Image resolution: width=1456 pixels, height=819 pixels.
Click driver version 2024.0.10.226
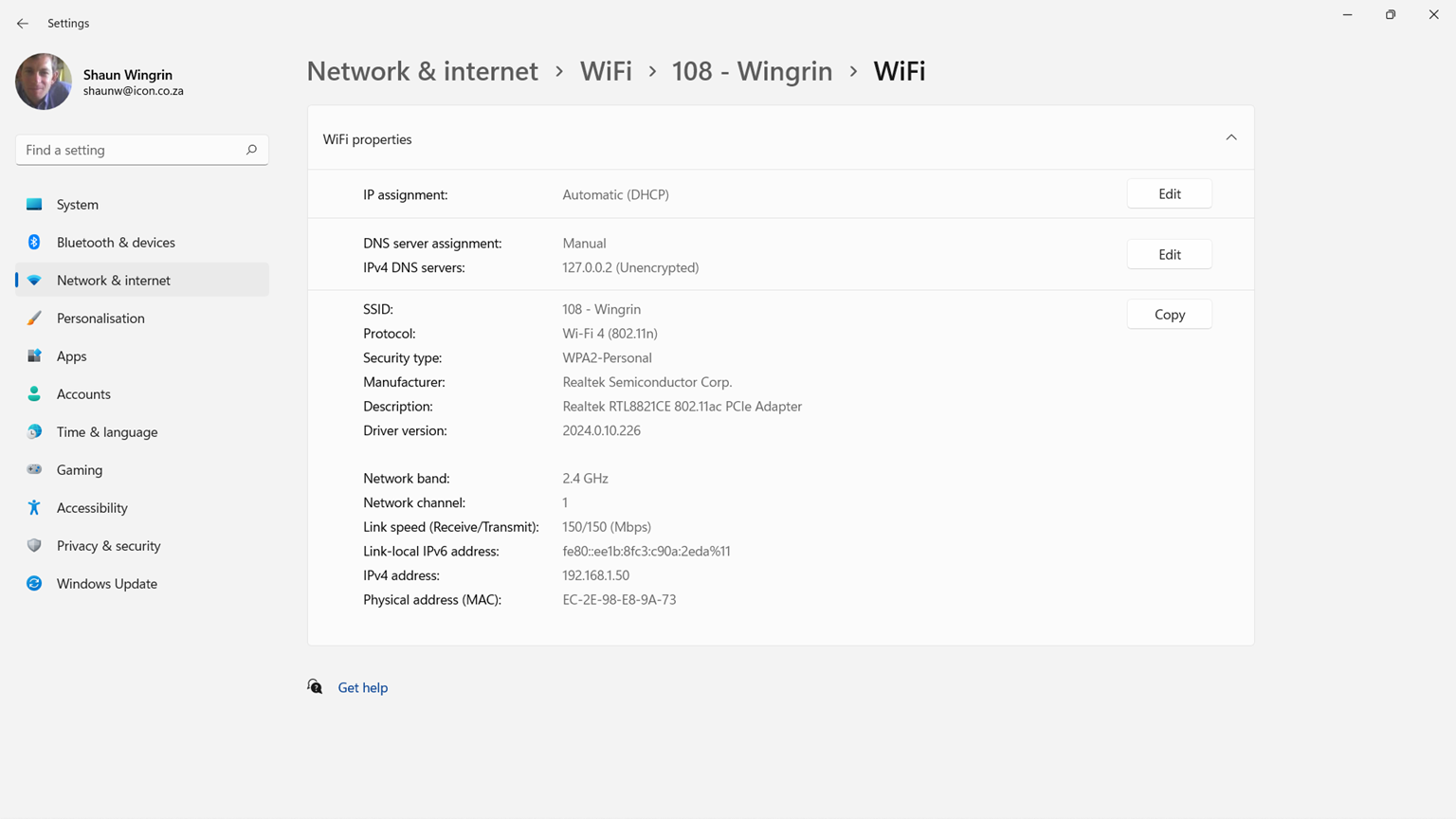pyautogui.click(x=602, y=430)
